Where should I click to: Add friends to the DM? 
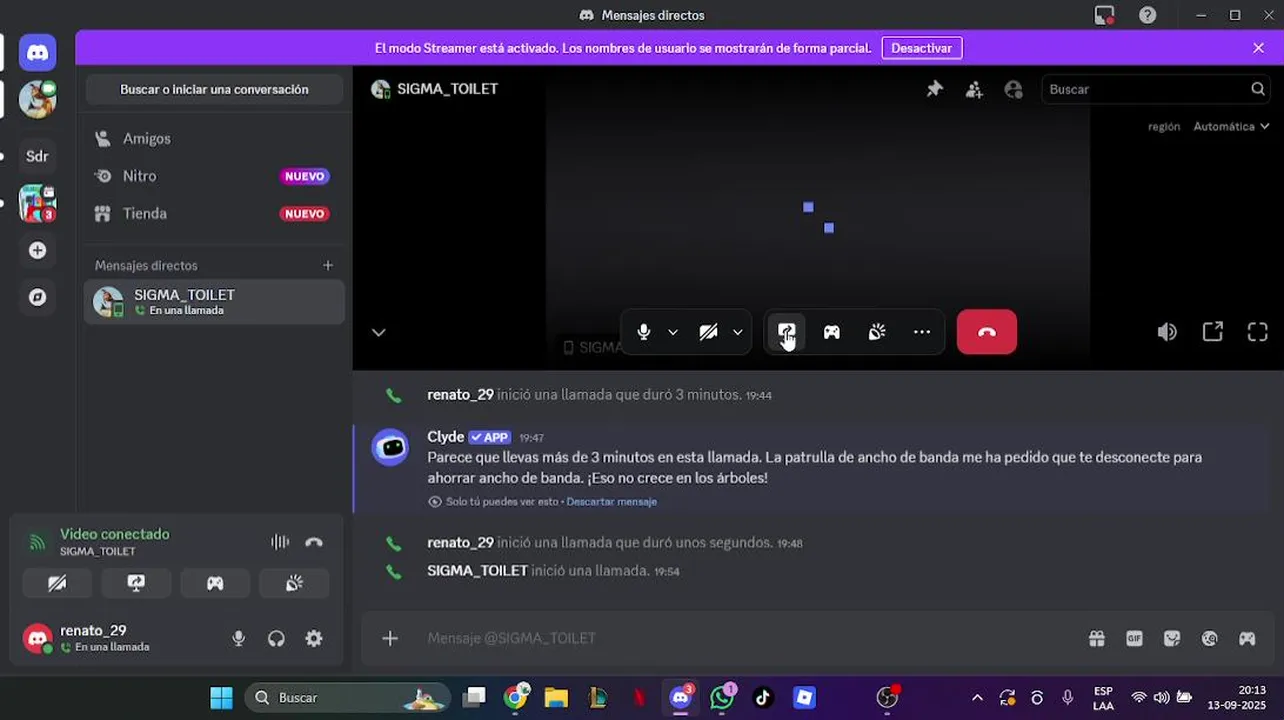click(x=974, y=89)
